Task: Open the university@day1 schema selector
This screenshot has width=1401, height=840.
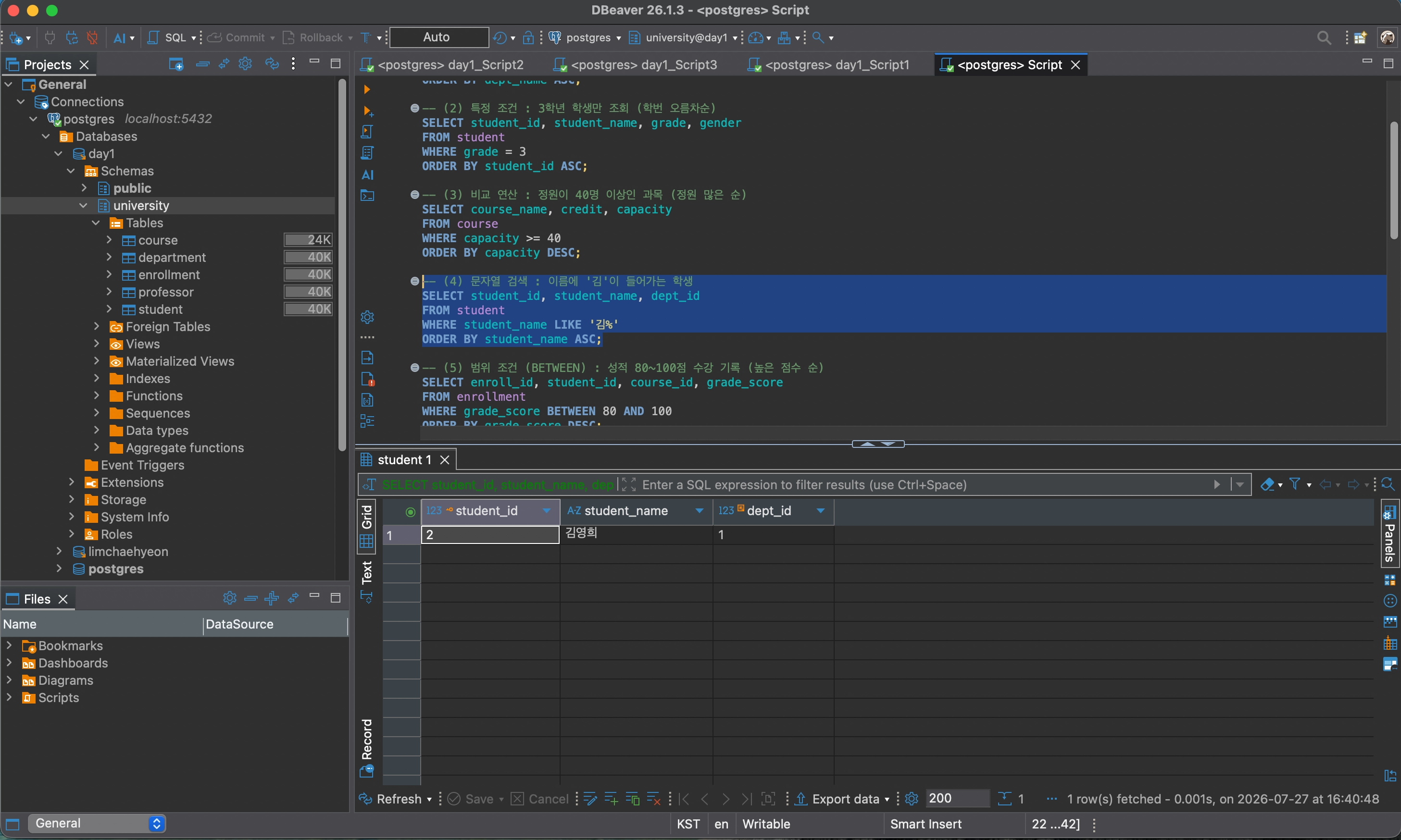Action: click(684, 38)
